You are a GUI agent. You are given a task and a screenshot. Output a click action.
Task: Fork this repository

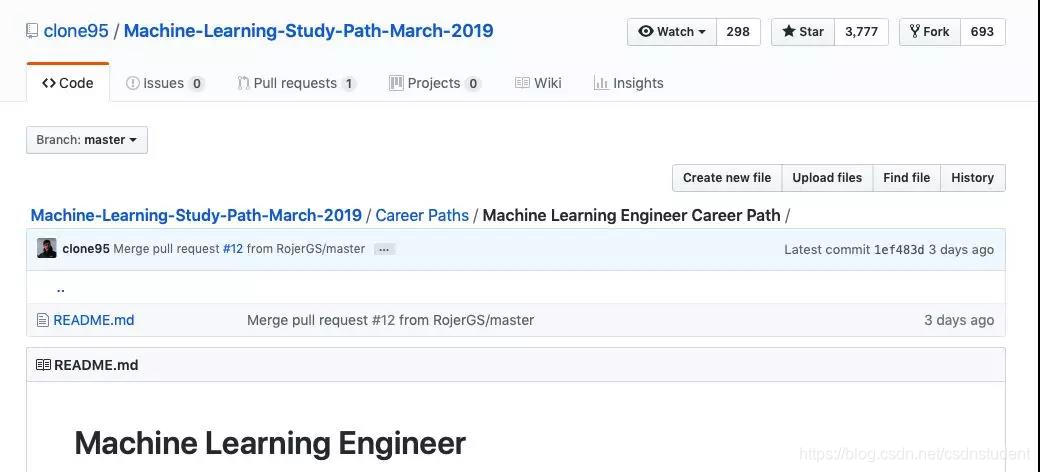click(930, 32)
